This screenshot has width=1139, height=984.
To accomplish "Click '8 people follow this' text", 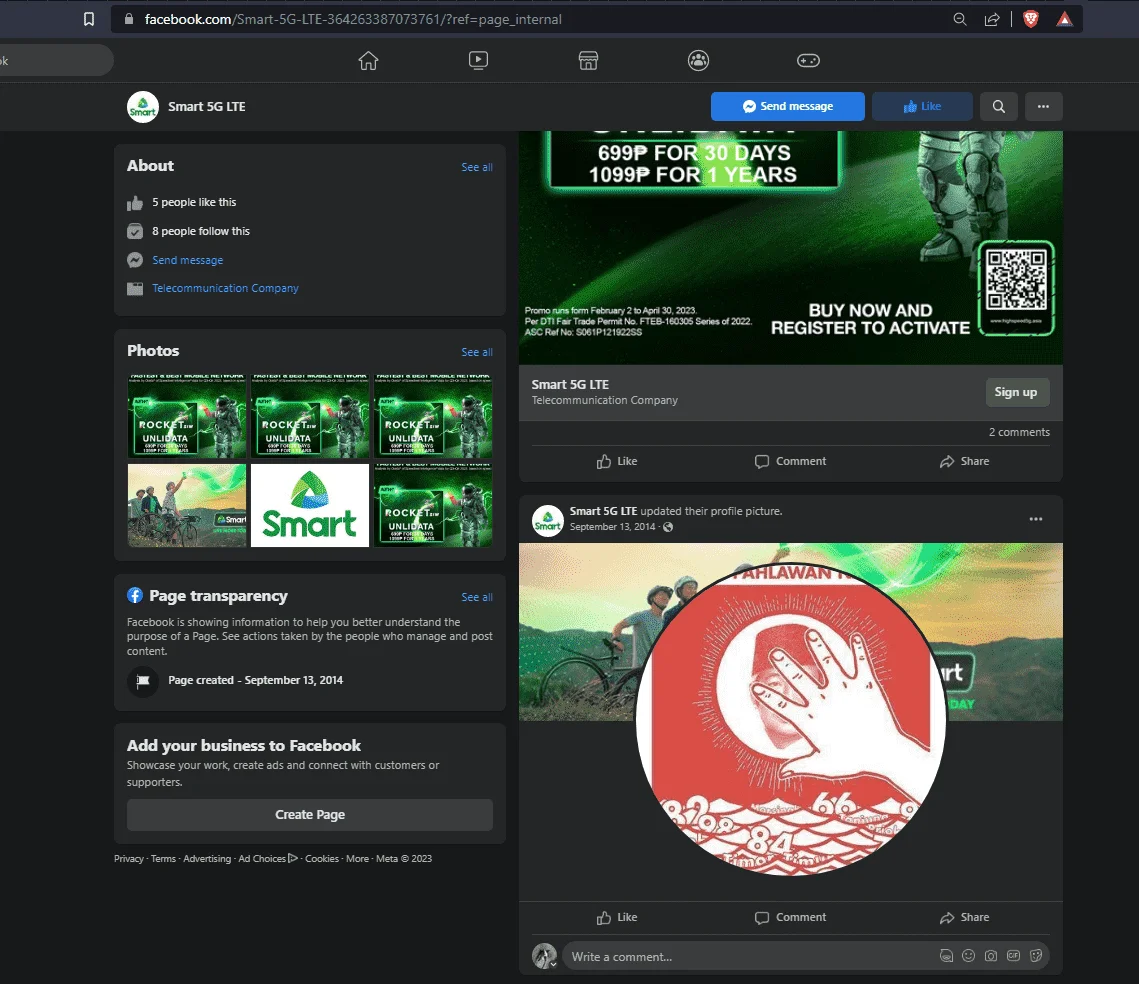I will click(x=200, y=231).
